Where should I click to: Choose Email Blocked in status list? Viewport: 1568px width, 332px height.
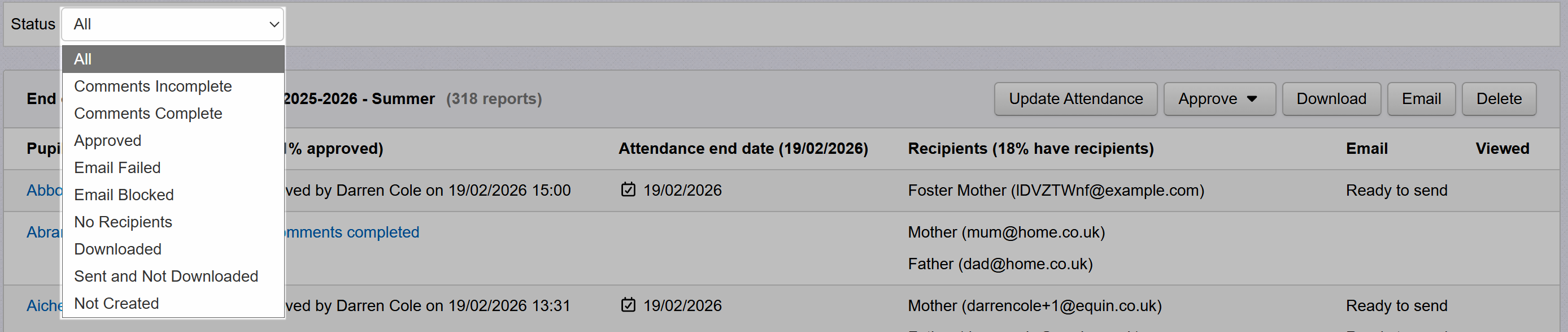(x=124, y=195)
